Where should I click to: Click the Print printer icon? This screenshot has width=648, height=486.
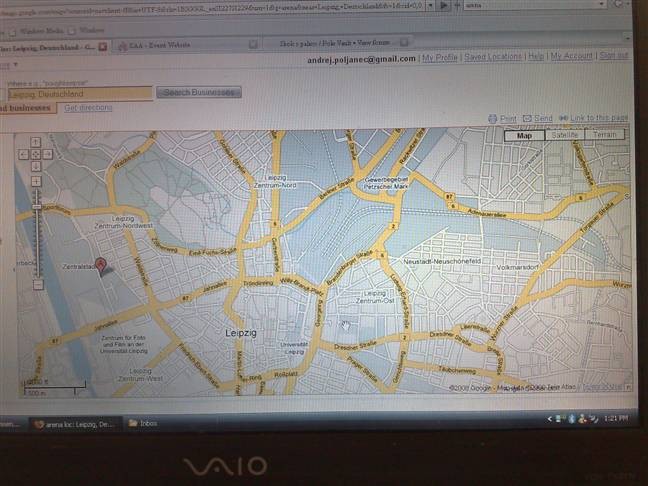click(x=492, y=119)
